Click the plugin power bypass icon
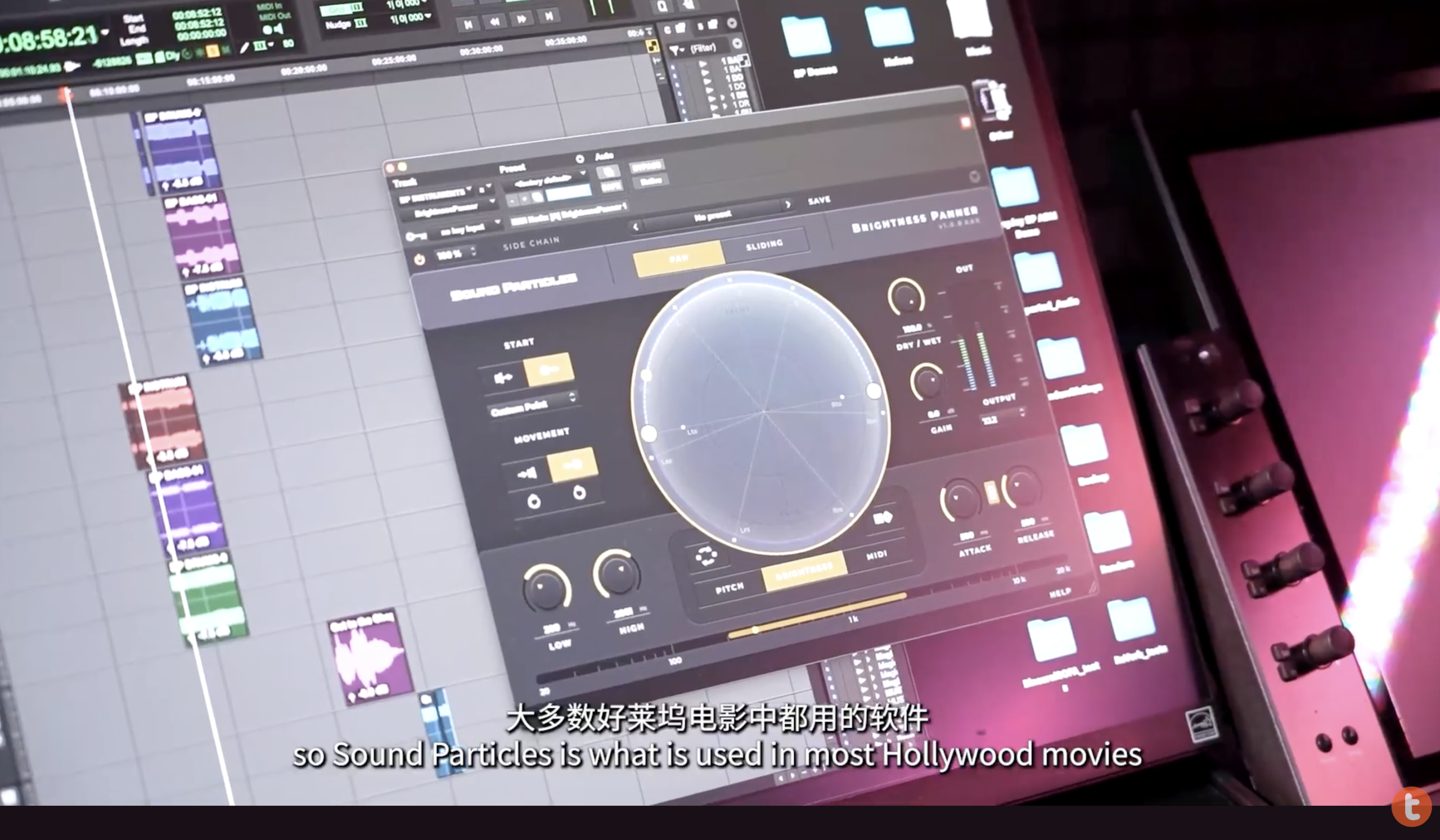The width and height of the screenshot is (1440, 840). point(420,260)
